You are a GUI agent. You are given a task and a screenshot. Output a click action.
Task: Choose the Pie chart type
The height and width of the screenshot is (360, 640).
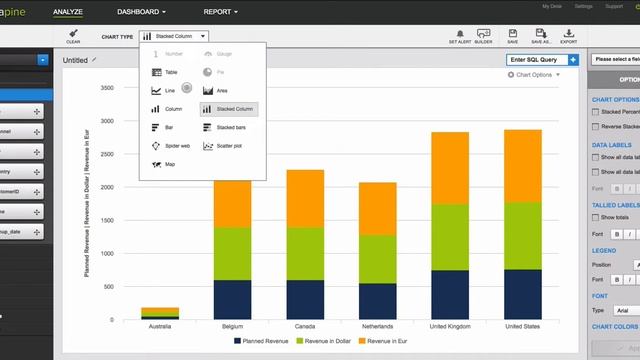tap(213, 72)
